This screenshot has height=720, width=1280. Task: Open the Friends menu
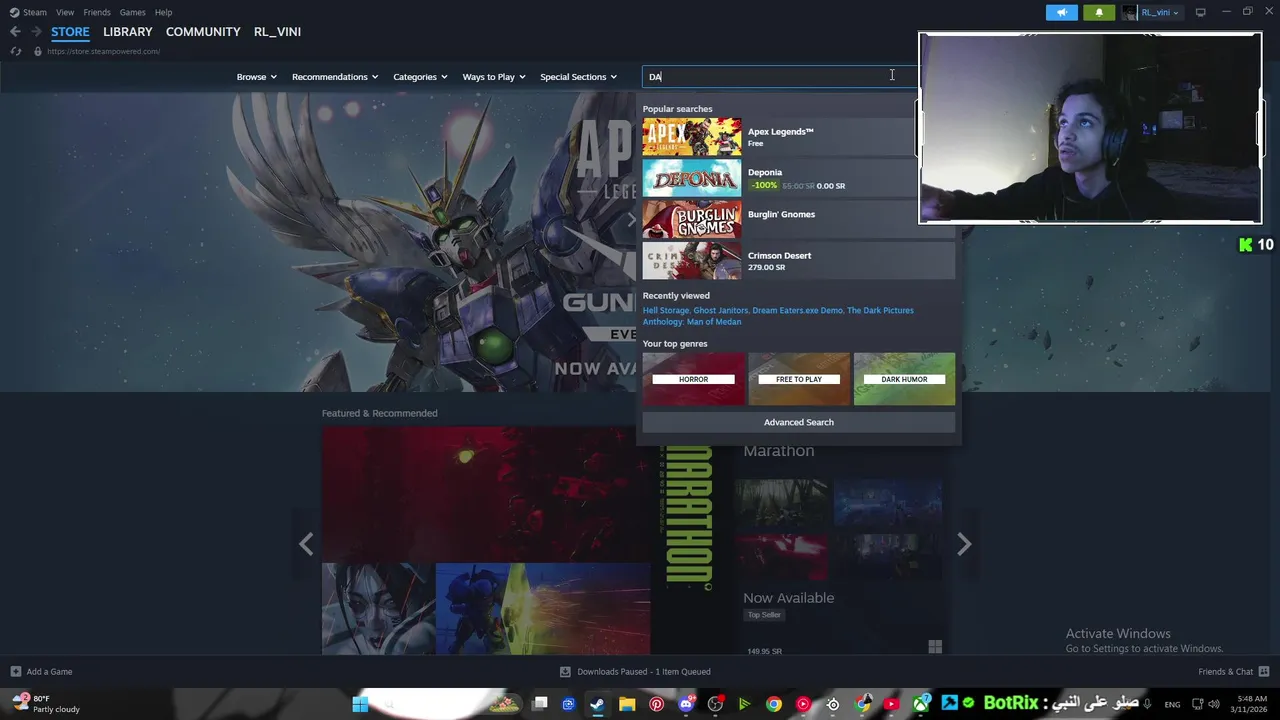pos(97,12)
